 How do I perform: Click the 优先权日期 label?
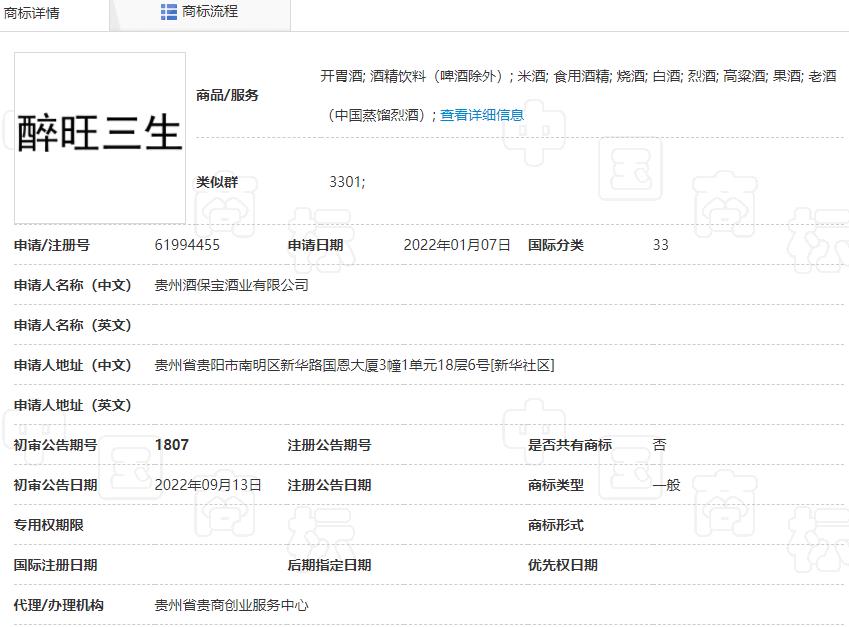[x=563, y=565]
